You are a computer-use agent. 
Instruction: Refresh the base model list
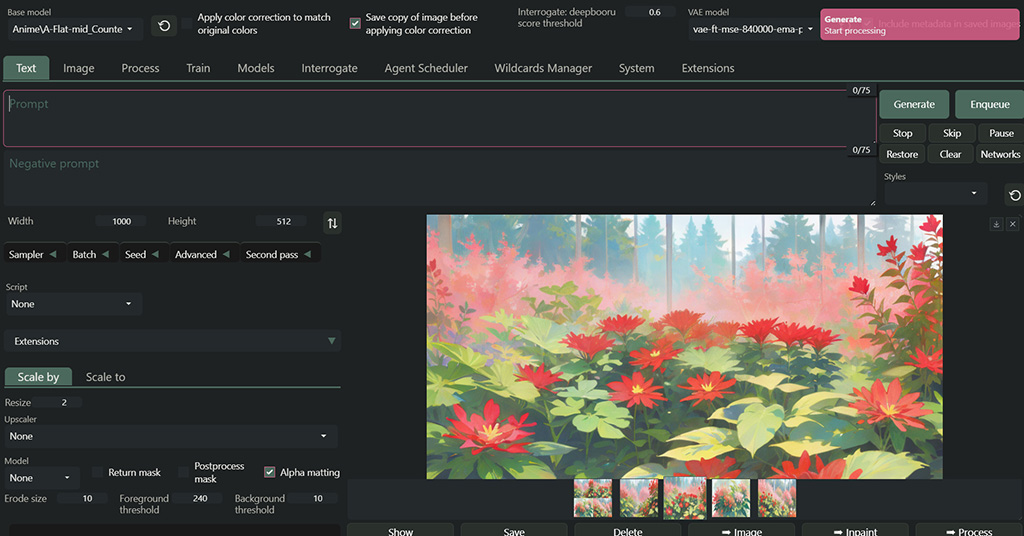click(164, 26)
